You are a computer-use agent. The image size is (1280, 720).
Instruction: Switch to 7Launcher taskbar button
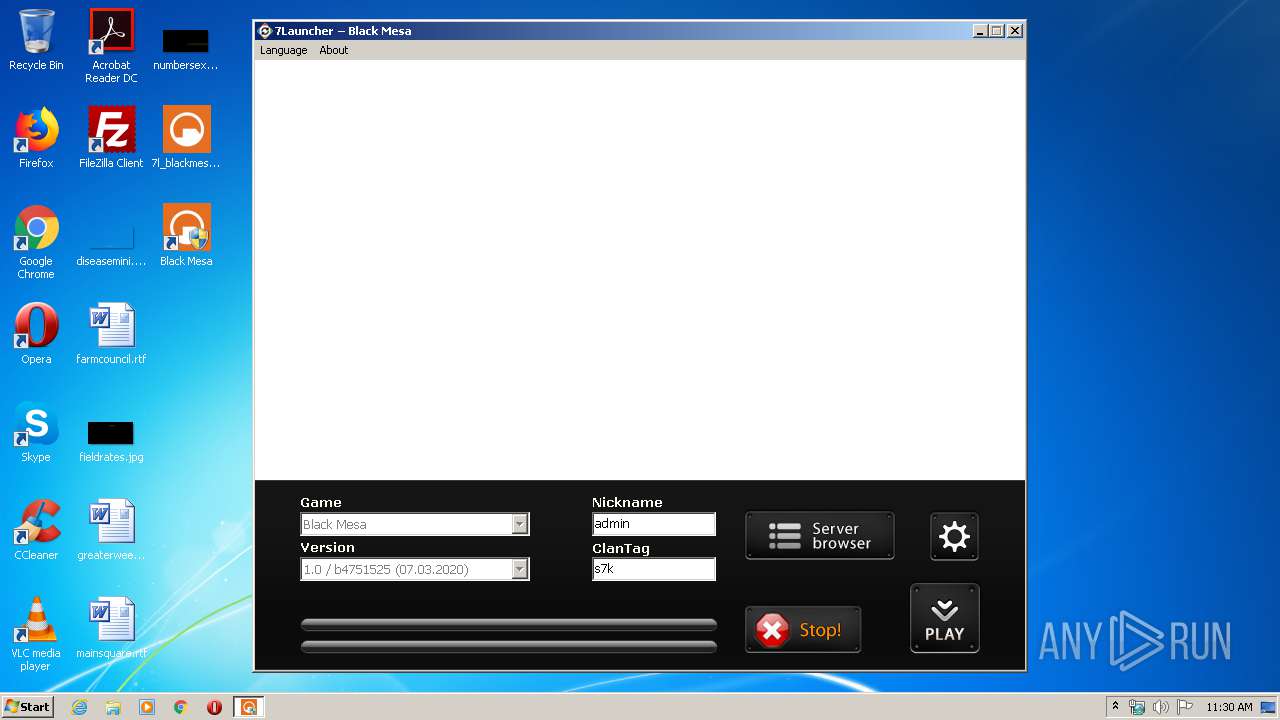pyautogui.click(x=249, y=706)
